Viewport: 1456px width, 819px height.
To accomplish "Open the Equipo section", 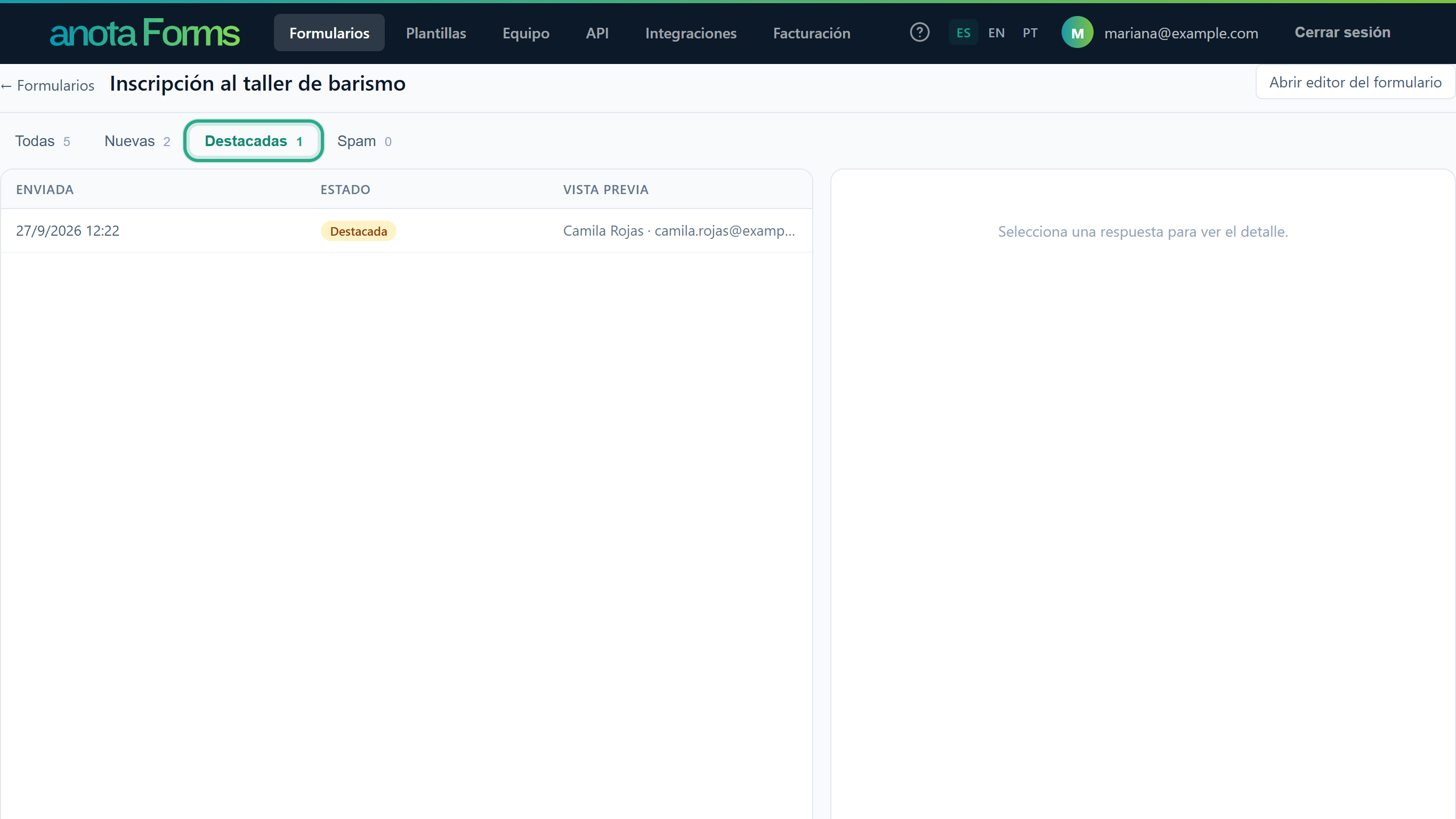I will point(525,33).
